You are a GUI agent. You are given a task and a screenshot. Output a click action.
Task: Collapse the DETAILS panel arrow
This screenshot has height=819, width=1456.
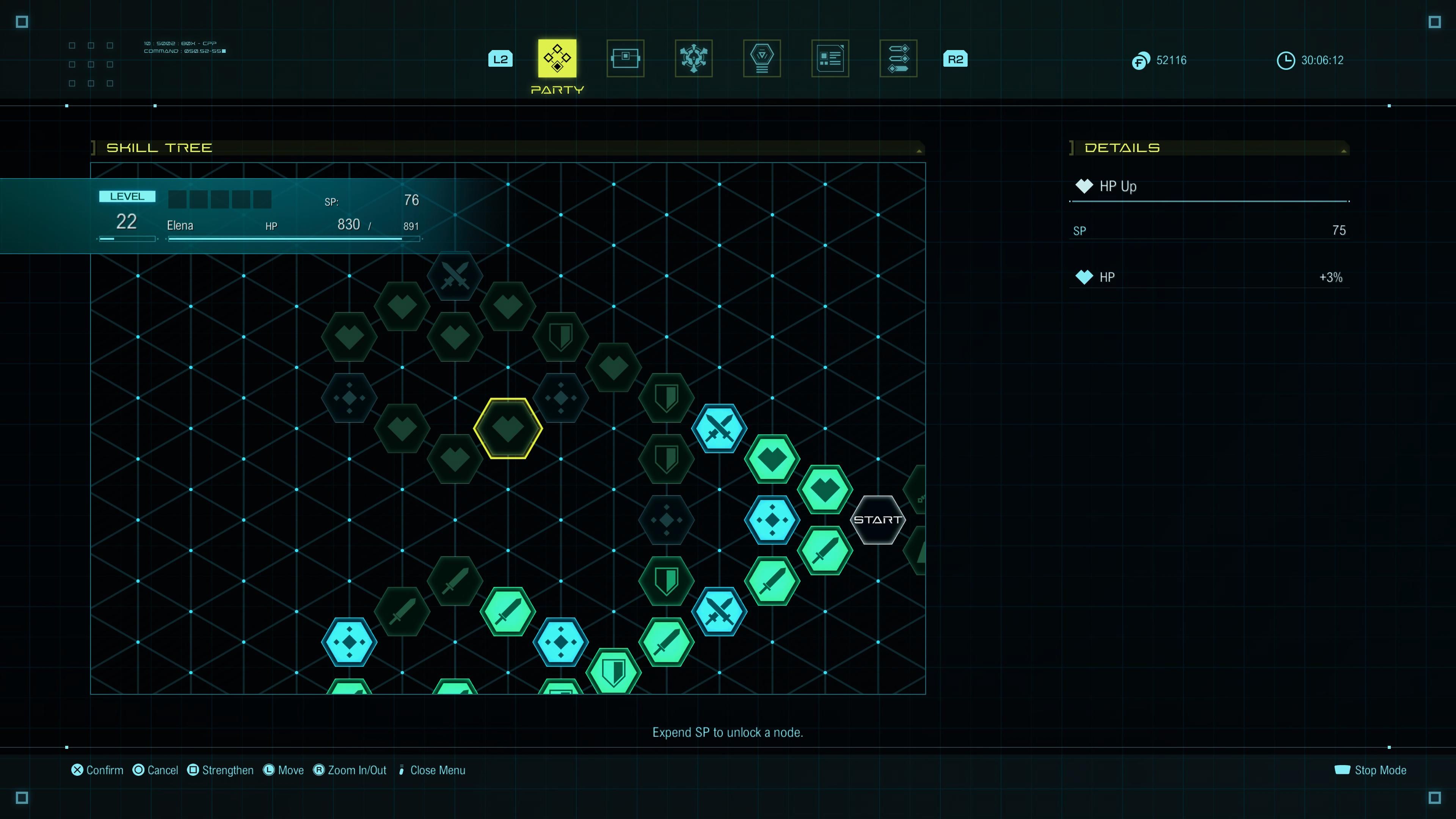coord(1343,151)
